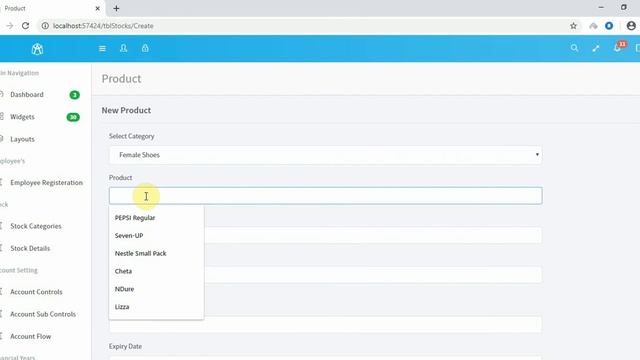Click the browser forward arrow
The height and width of the screenshot is (360, 640).
pos(9,26)
